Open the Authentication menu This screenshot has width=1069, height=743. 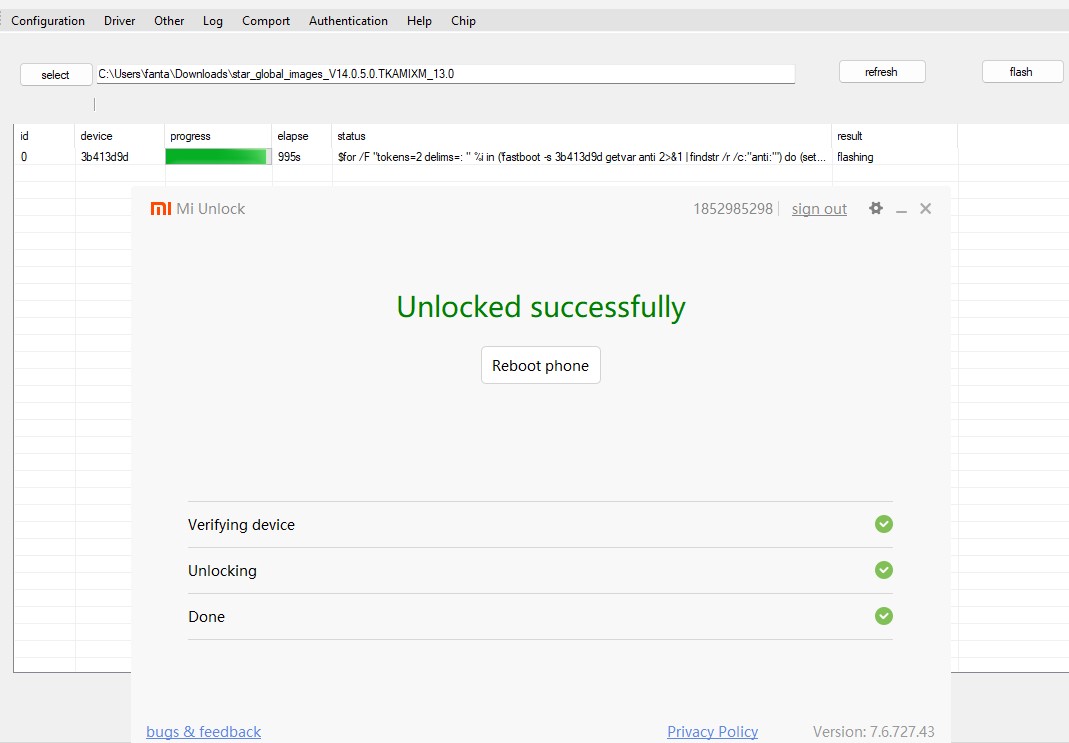point(348,20)
